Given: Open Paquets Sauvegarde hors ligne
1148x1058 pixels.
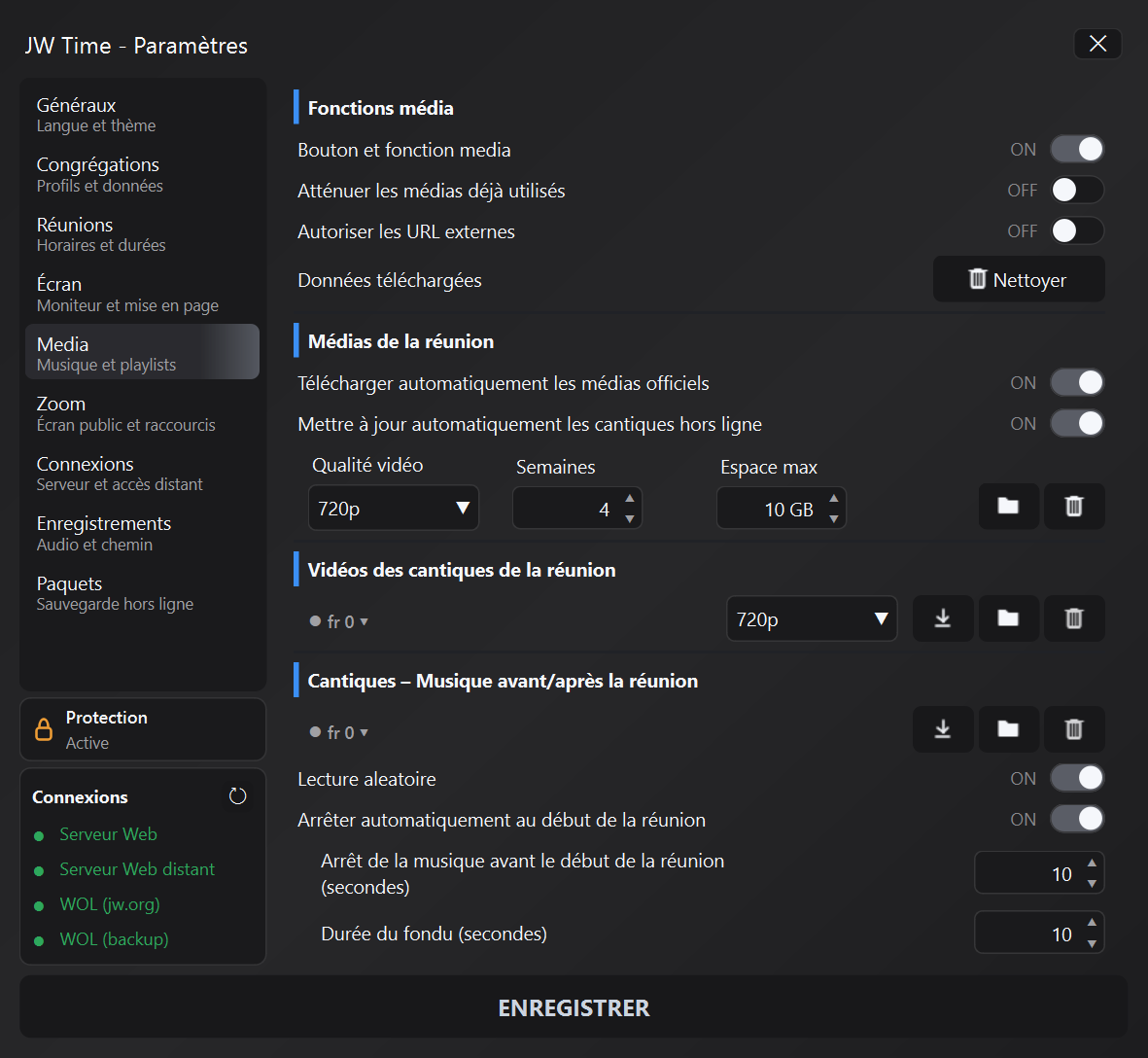Looking at the screenshot, I should (x=142, y=593).
